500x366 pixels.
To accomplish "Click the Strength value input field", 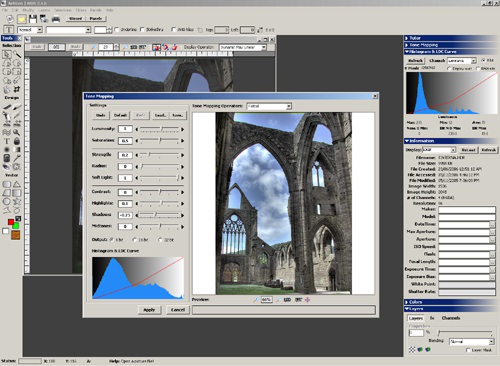I will click(125, 155).
